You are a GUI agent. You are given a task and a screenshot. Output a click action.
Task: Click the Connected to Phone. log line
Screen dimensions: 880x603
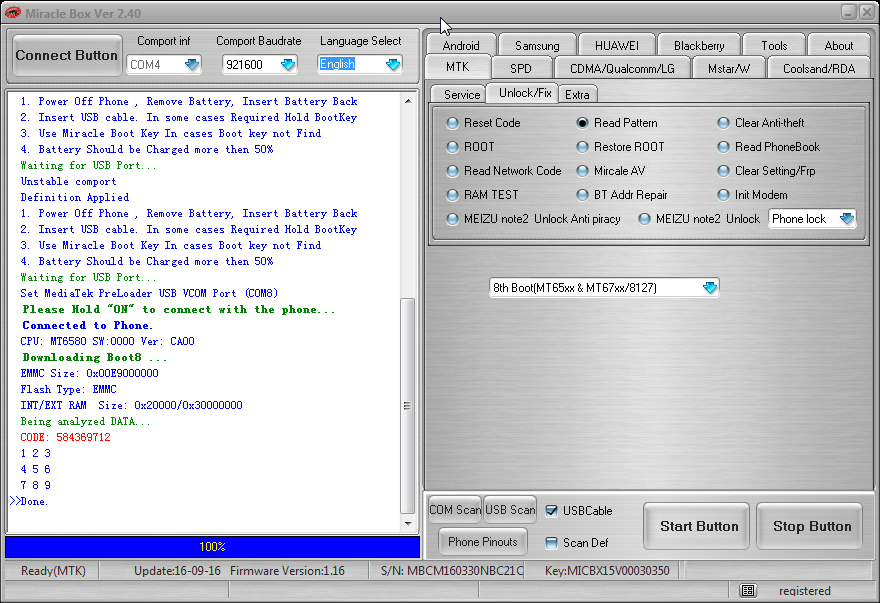[x=87, y=325]
